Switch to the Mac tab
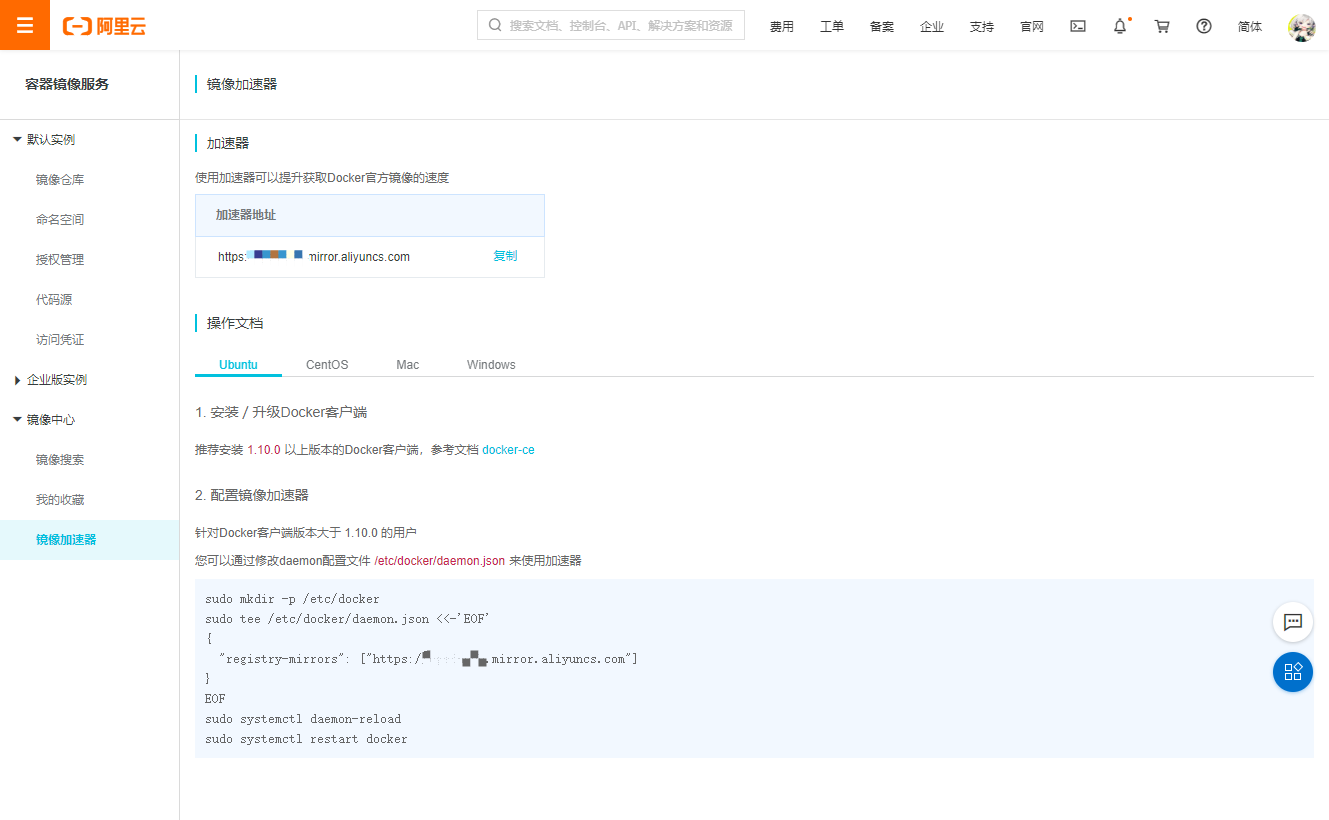This screenshot has width=1329, height=820. (407, 365)
